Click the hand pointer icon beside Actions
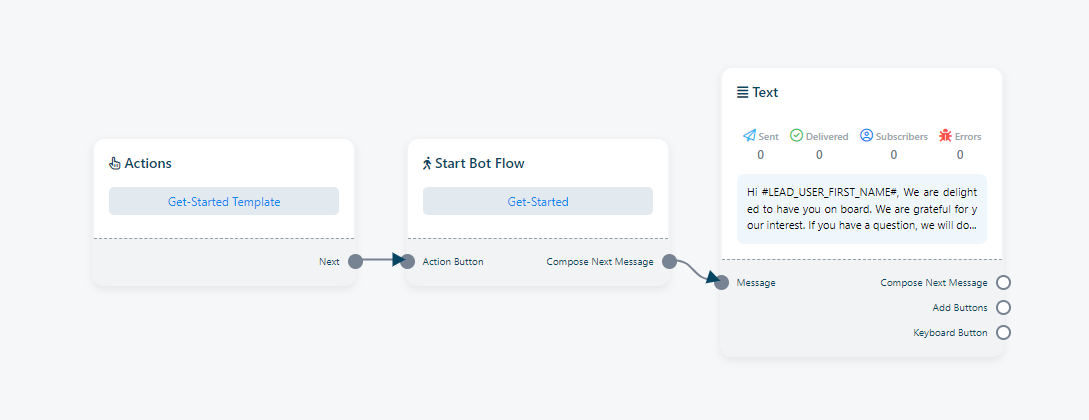 (114, 163)
